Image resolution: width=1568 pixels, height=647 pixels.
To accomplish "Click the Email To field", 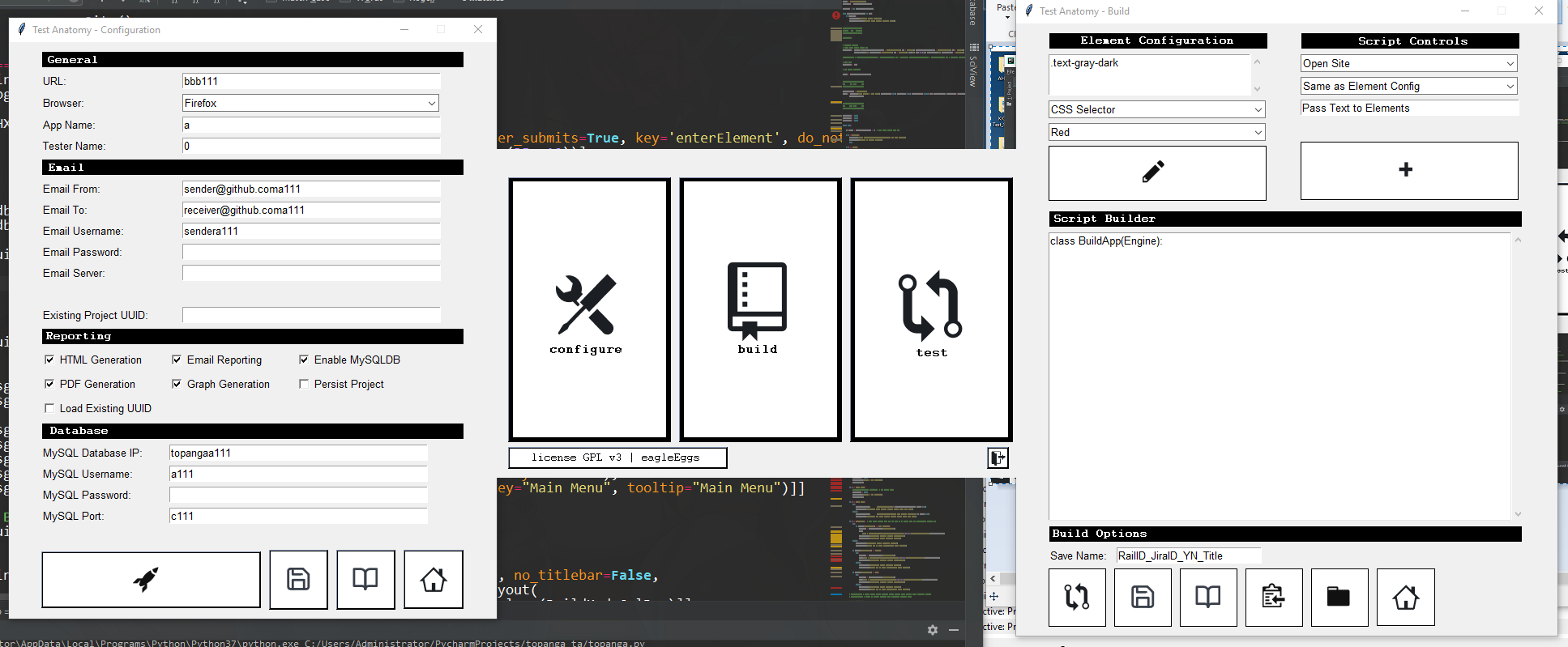I will click(x=311, y=210).
